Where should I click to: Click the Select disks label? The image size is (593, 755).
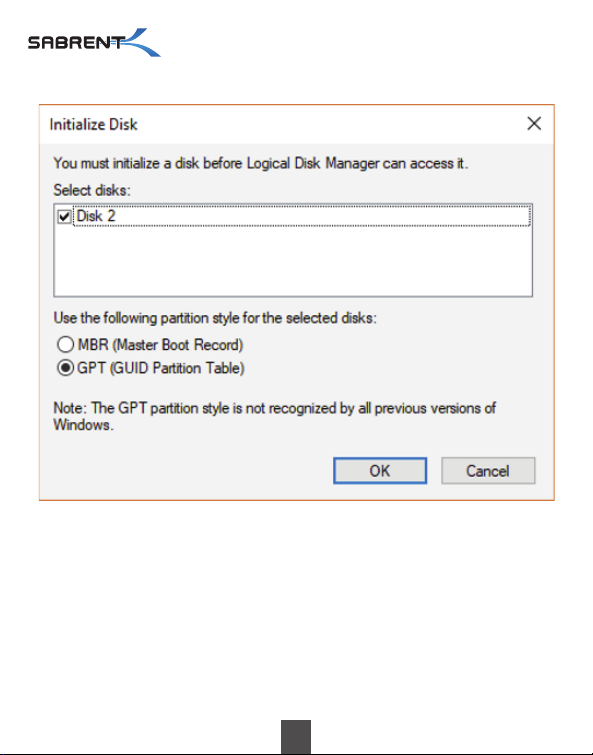pos(92,190)
